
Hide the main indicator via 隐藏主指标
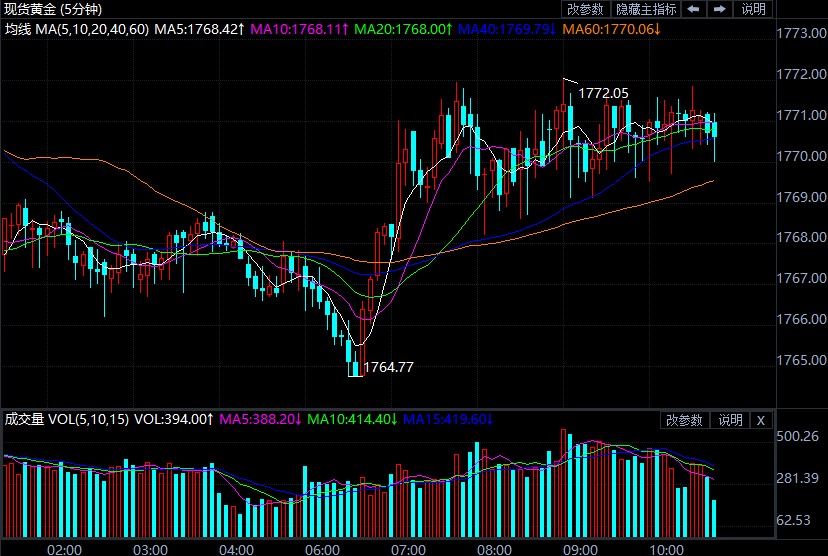pyautogui.click(x=646, y=10)
